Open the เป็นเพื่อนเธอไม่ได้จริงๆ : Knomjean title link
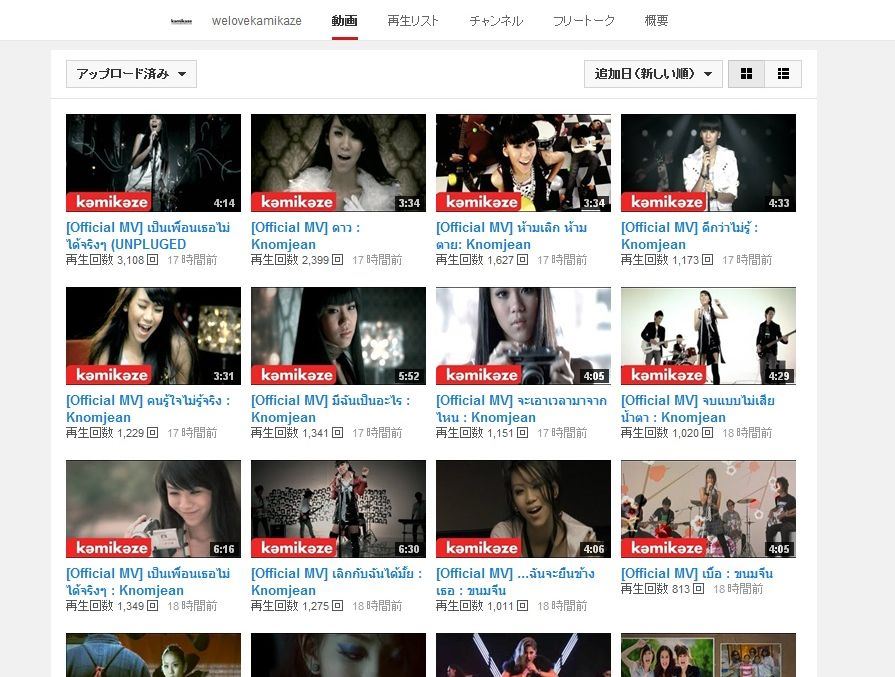Viewport: 895px width, 677px height. tap(148, 582)
